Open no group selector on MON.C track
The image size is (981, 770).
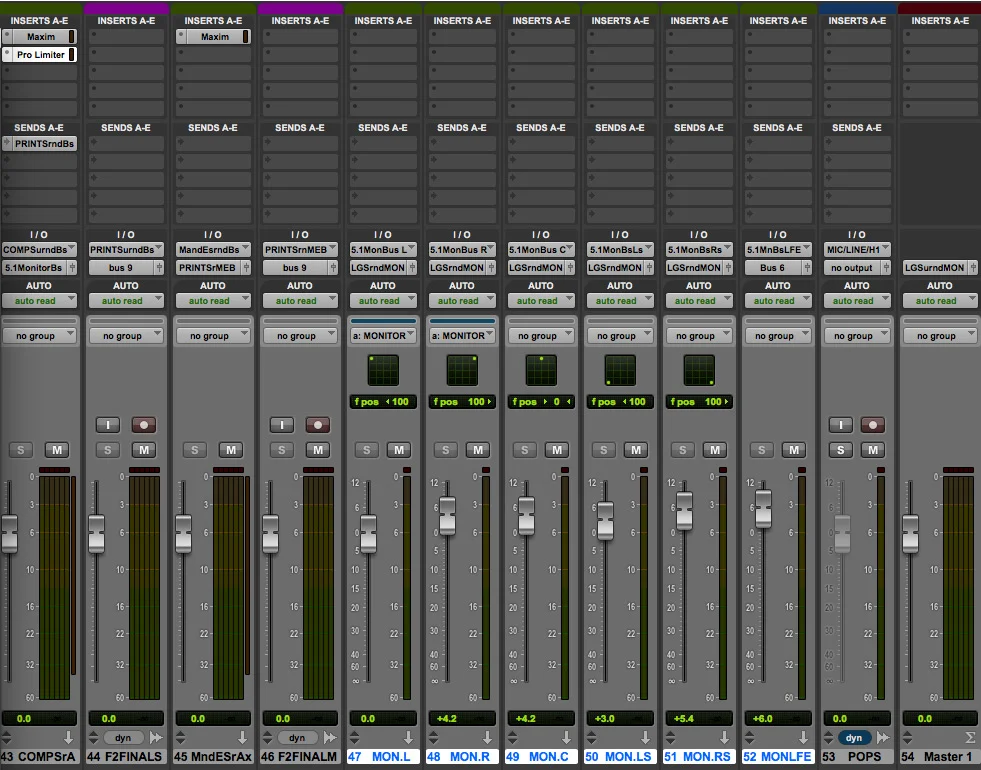click(x=541, y=336)
